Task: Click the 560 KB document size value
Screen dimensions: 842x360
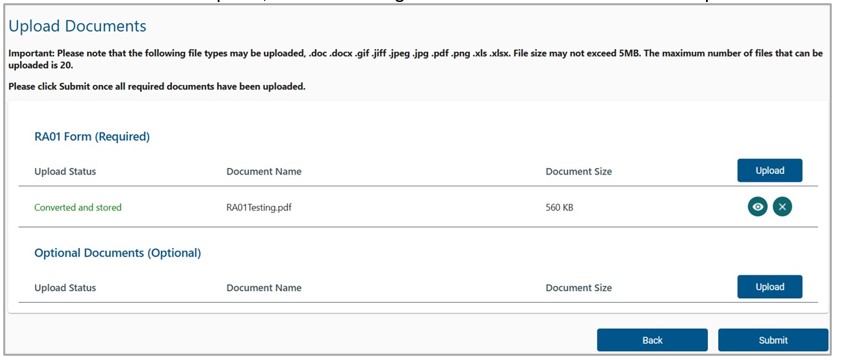Action: pyautogui.click(x=560, y=207)
